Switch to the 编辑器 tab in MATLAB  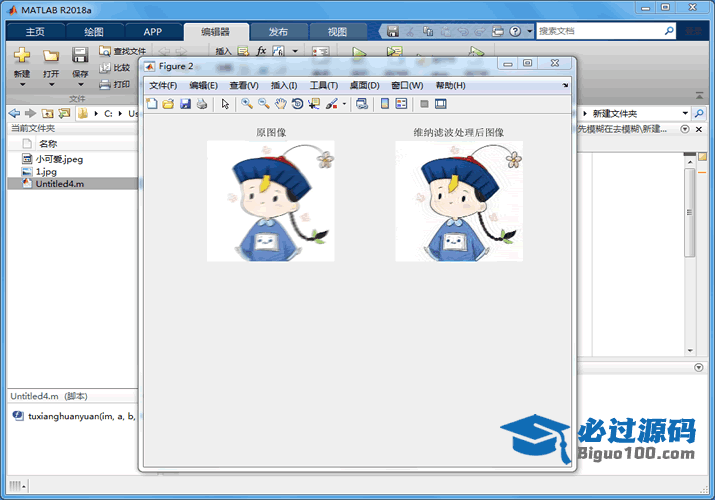pyautogui.click(x=216, y=32)
